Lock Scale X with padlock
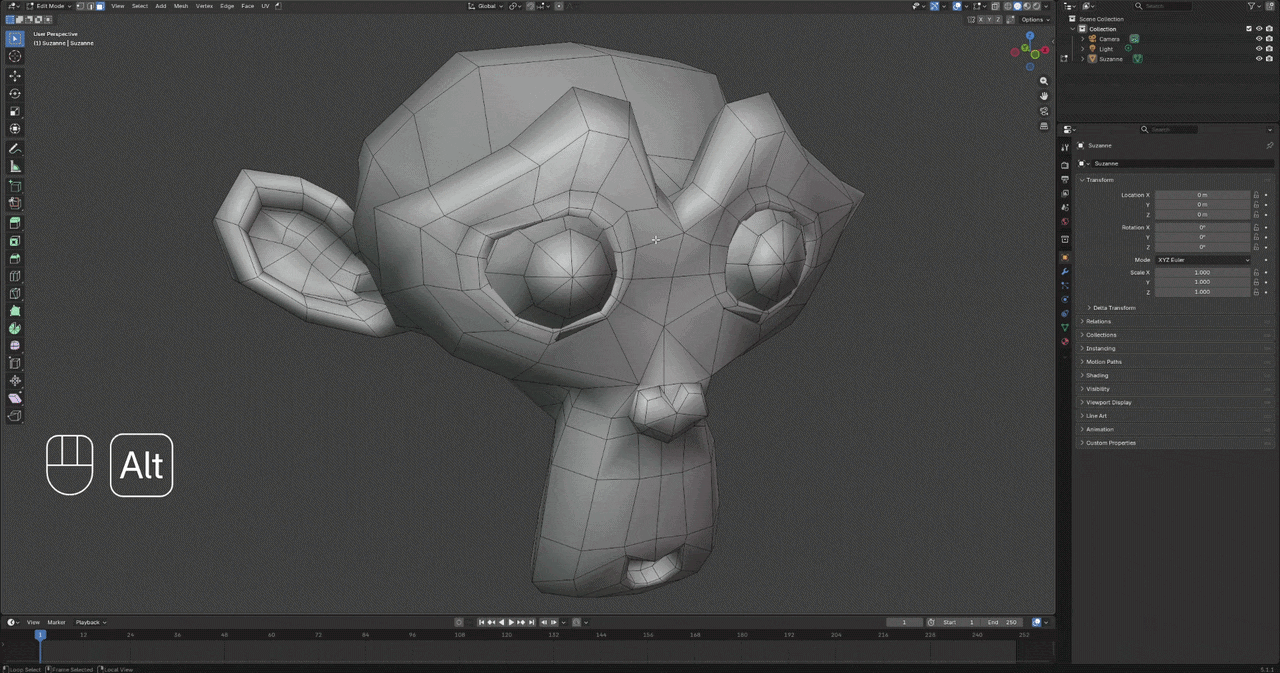Viewport: 1280px width, 673px height. pyautogui.click(x=1256, y=272)
